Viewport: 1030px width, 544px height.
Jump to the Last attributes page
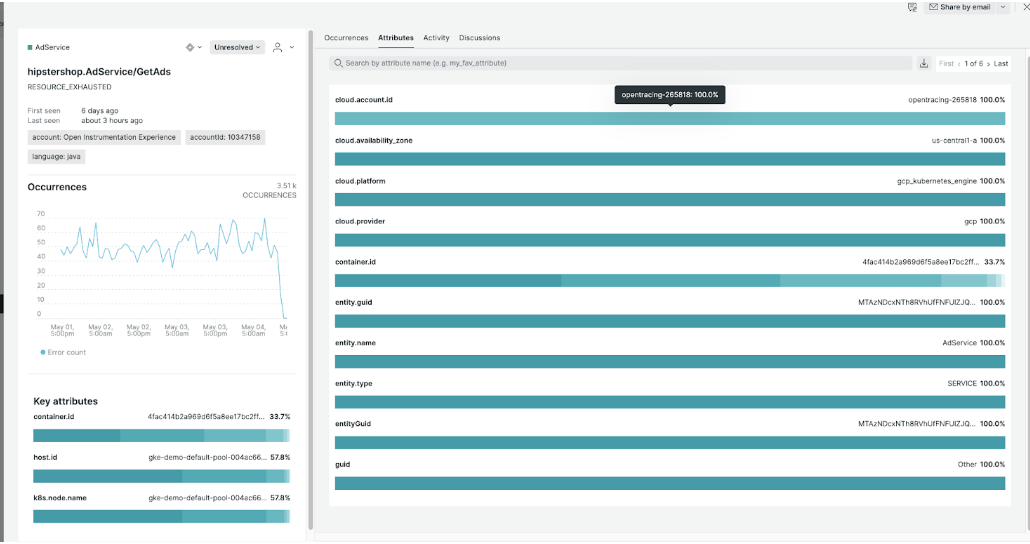click(1001, 64)
